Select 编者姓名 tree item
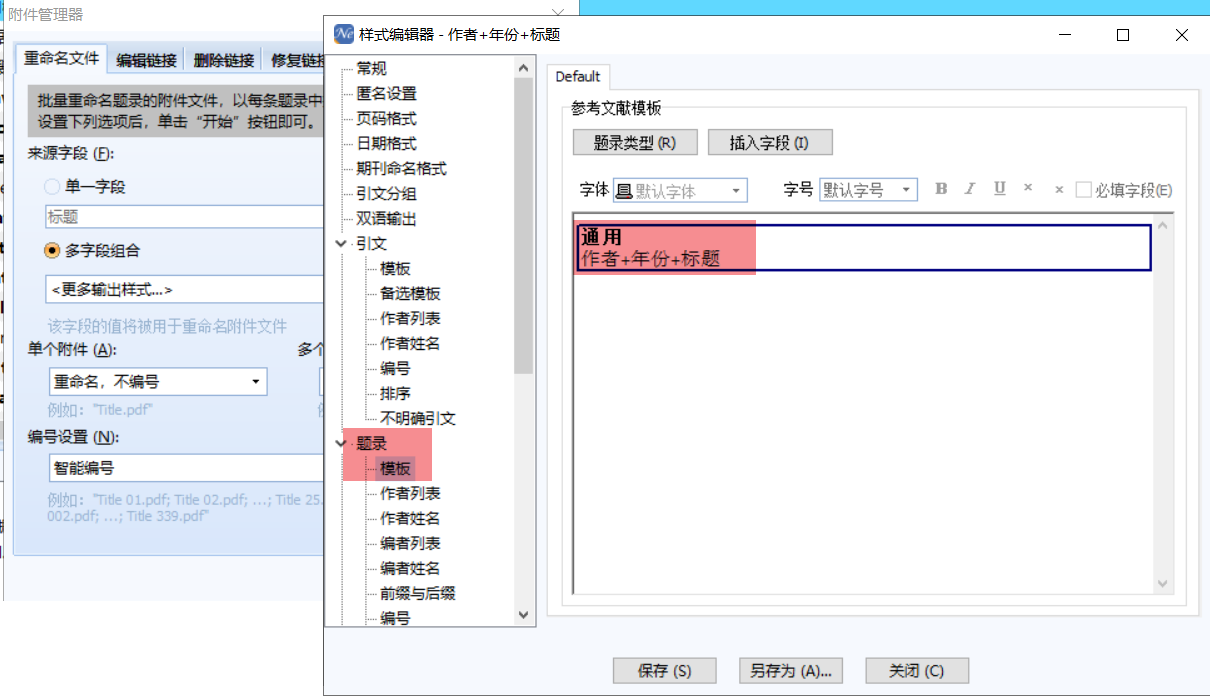The image size is (1210, 698). 410,568
